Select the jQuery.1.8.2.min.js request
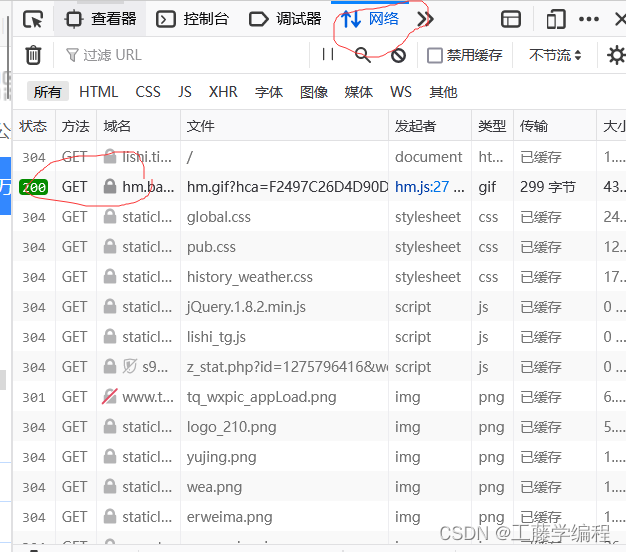This screenshot has width=626, height=552. (x=246, y=307)
